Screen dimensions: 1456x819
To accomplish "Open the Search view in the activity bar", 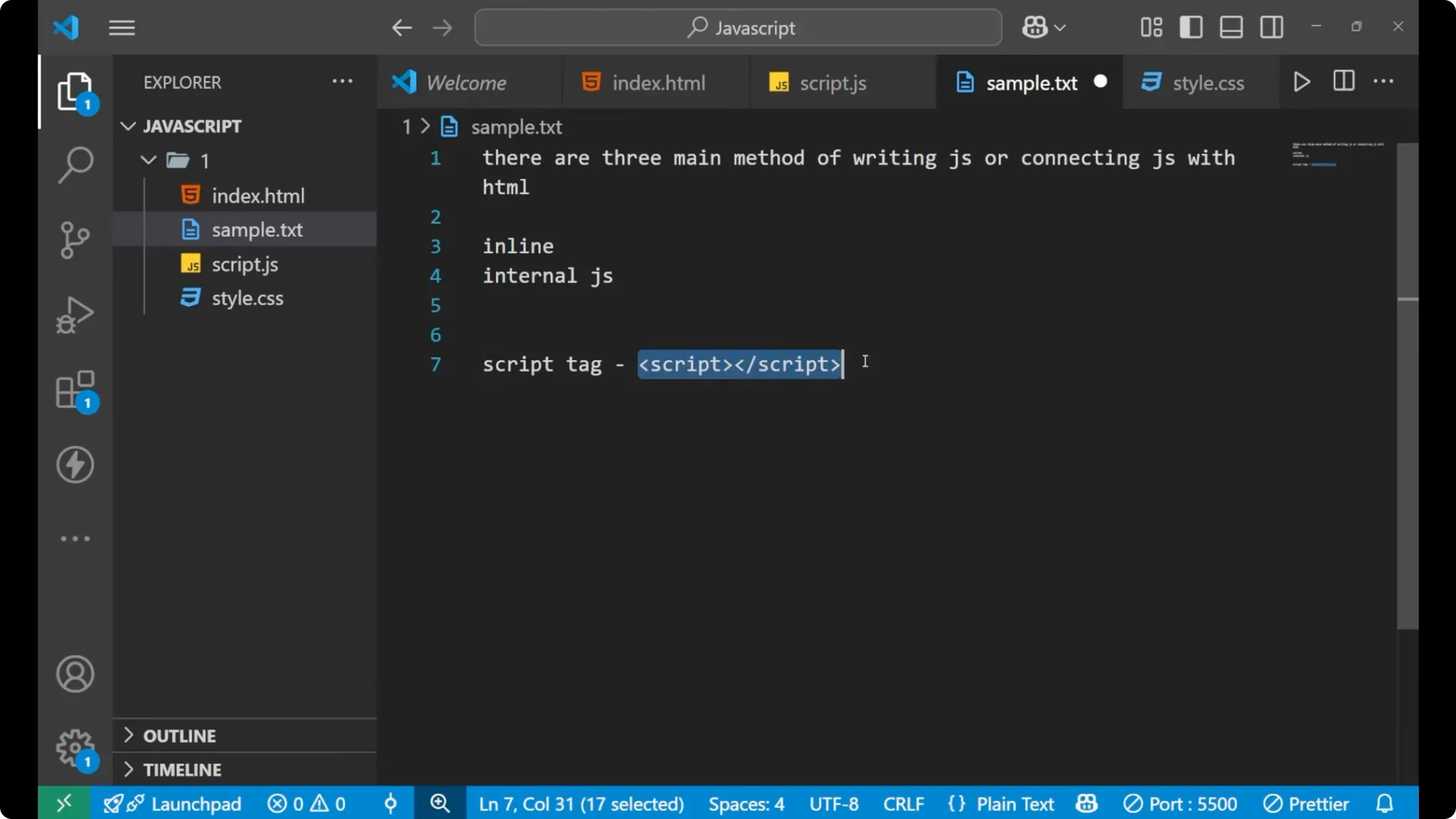I will pyautogui.click(x=74, y=164).
